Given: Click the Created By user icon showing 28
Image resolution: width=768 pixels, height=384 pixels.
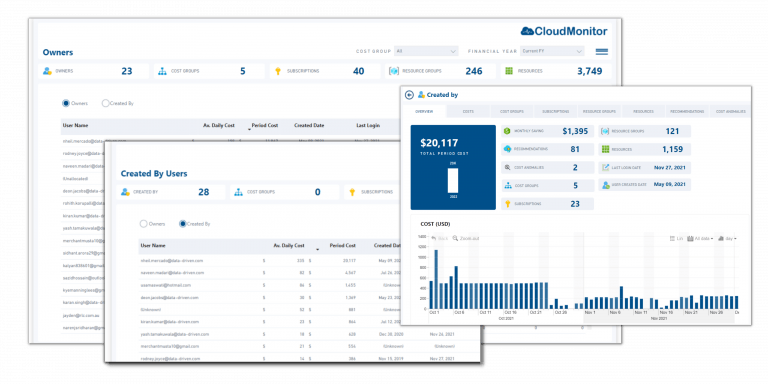Looking at the screenshot, I should [125, 192].
